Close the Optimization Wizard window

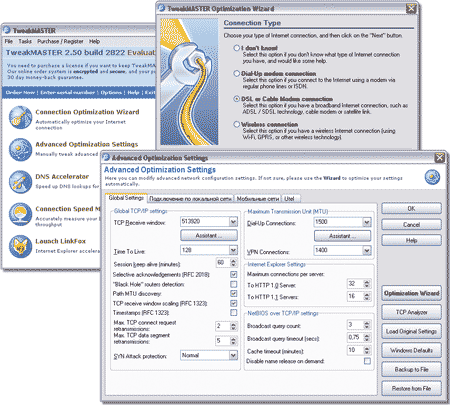point(411,9)
